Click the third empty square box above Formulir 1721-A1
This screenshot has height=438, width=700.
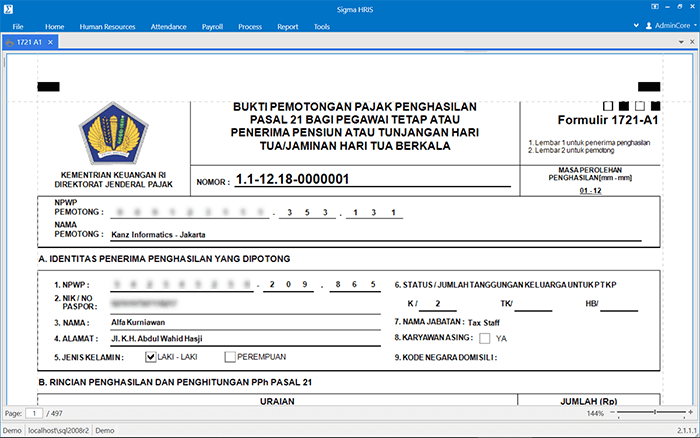click(x=640, y=106)
